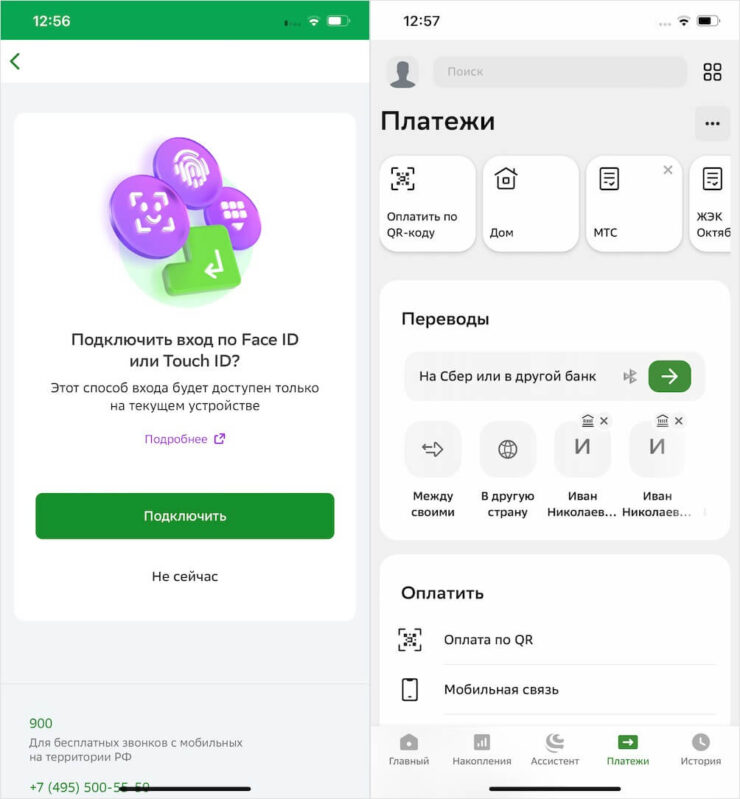Viewport: 740px width, 799px height.
Task: Open the История tab
Action: pyautogui.click(x=701, y=750)
